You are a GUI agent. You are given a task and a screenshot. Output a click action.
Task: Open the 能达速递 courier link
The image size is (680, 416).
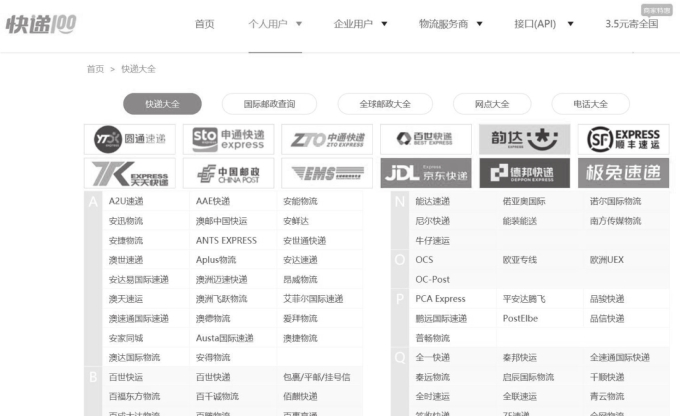pos(433,201)
